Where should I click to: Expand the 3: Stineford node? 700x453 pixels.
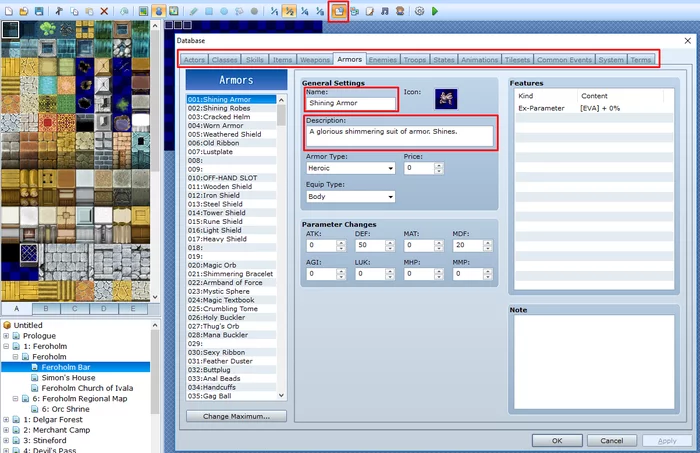point(6,441)
